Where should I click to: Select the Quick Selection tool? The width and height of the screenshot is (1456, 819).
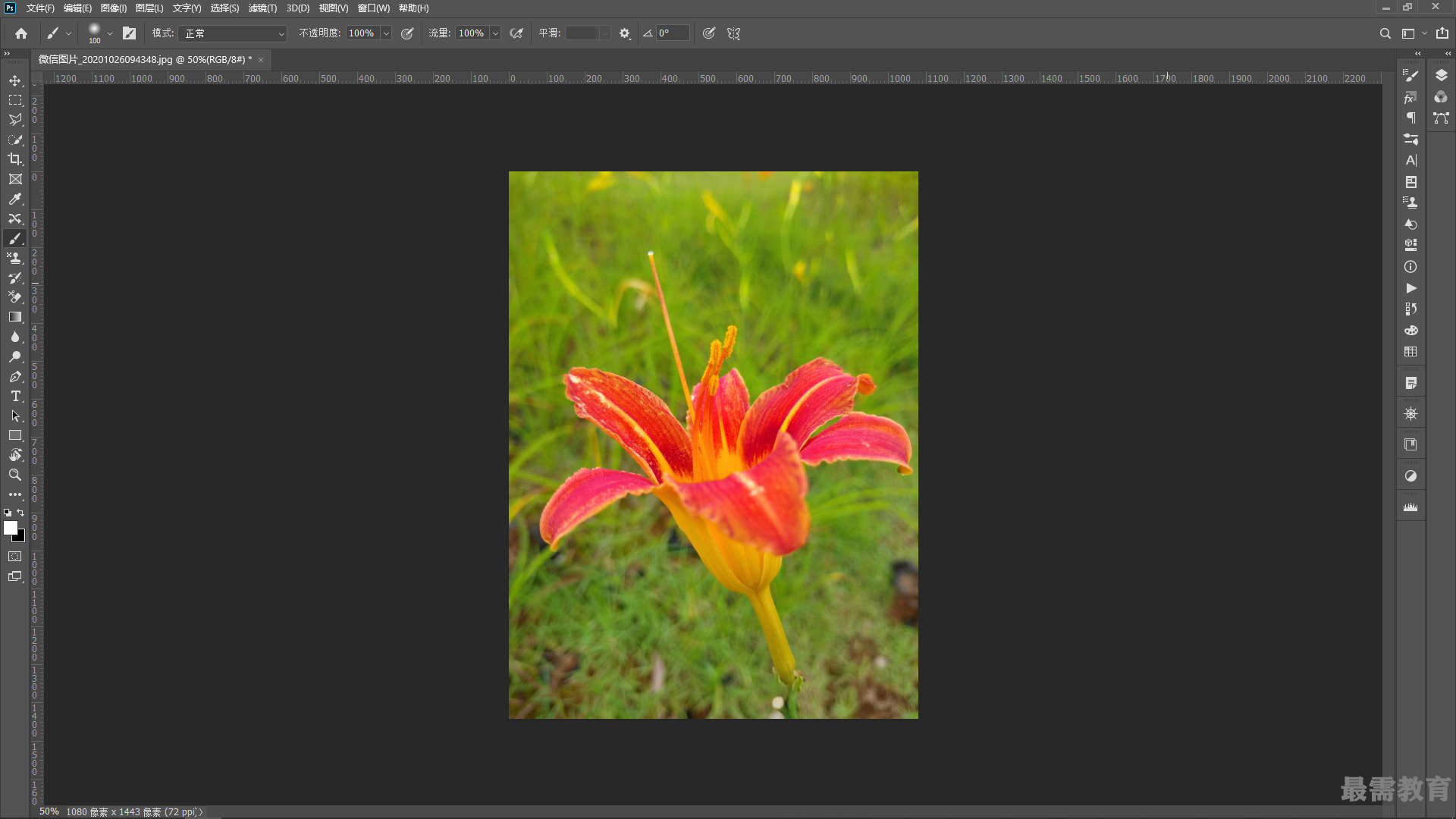[x=15, y=140]
